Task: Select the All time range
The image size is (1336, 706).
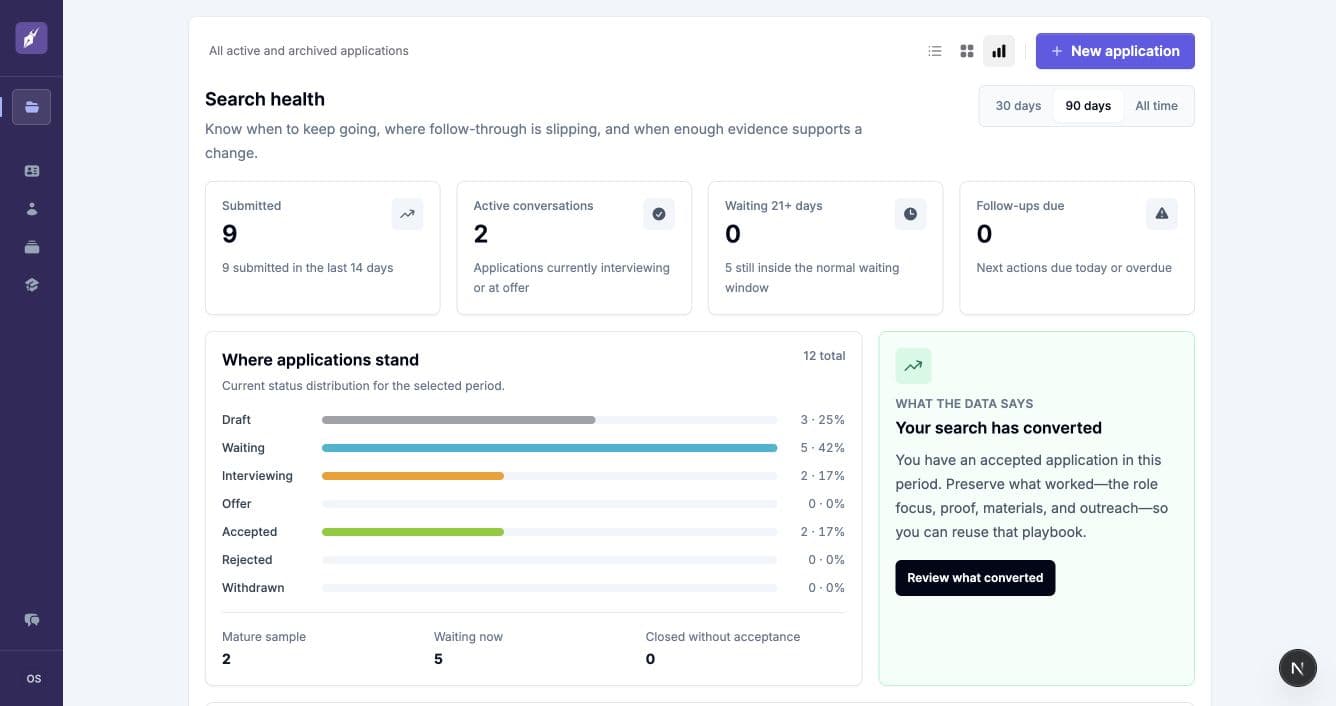Action: click(1156, 106)
